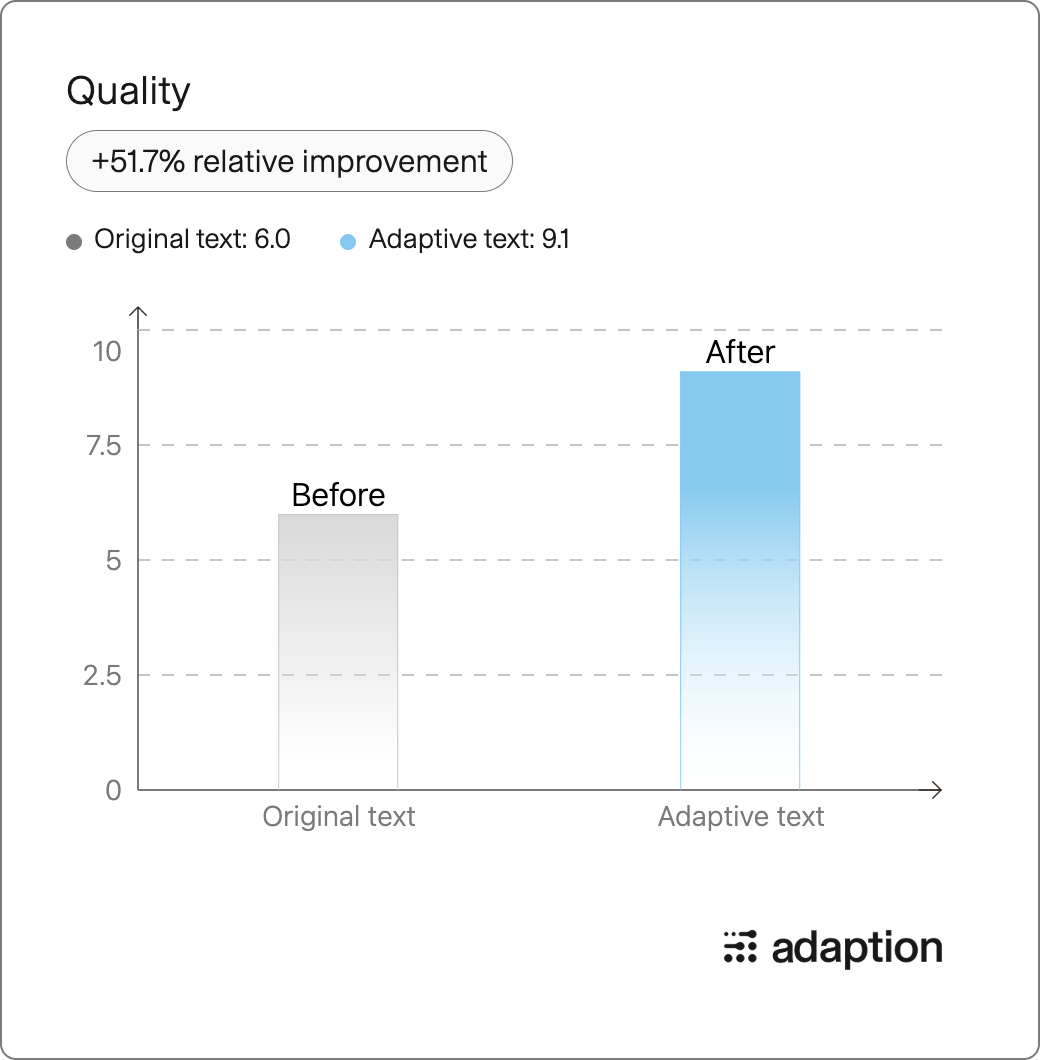Click the 0 origin axis label
The image size is (1040, 1060).
(114, 790)
